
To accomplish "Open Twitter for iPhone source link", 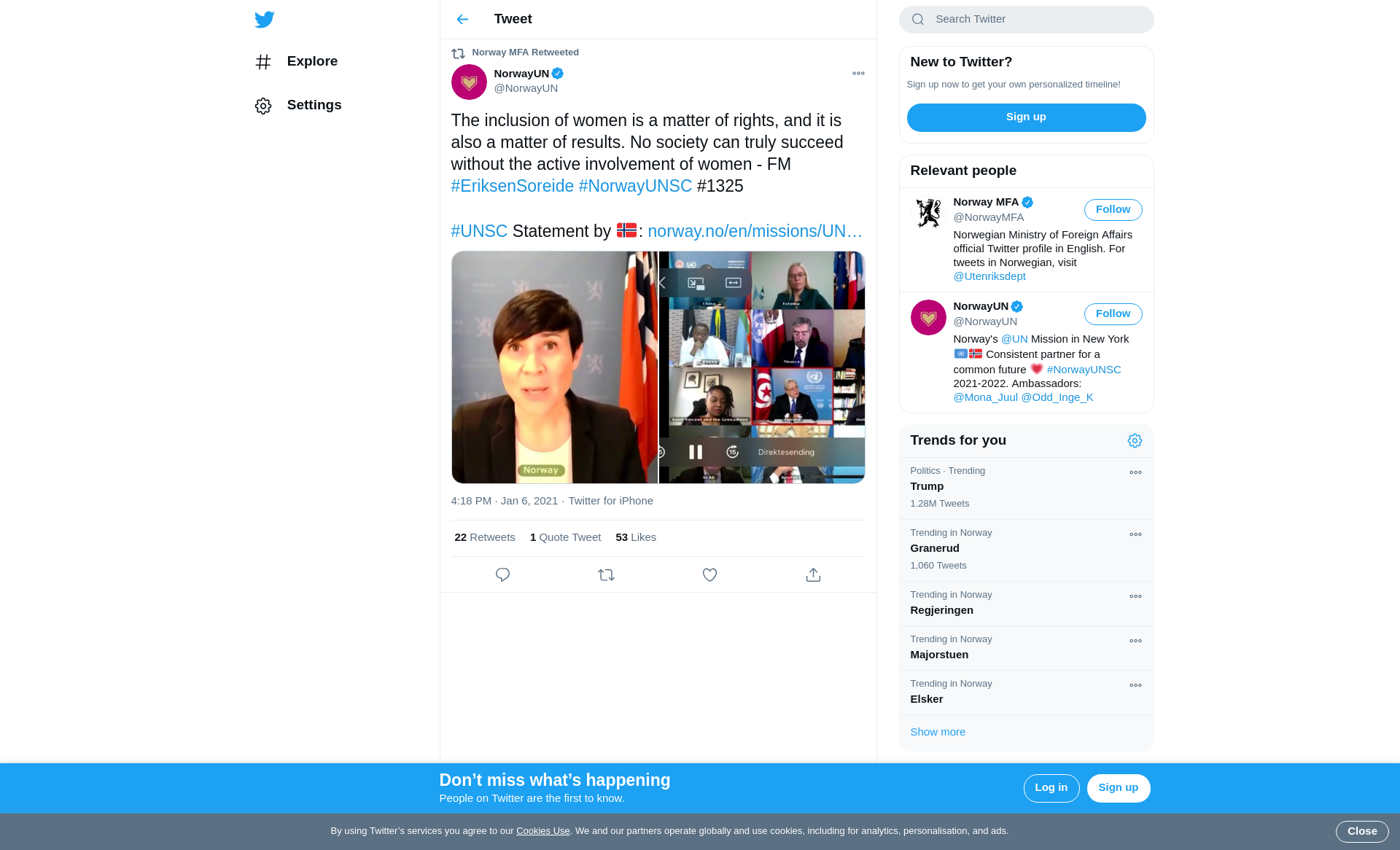I will [x=610, y=502].
